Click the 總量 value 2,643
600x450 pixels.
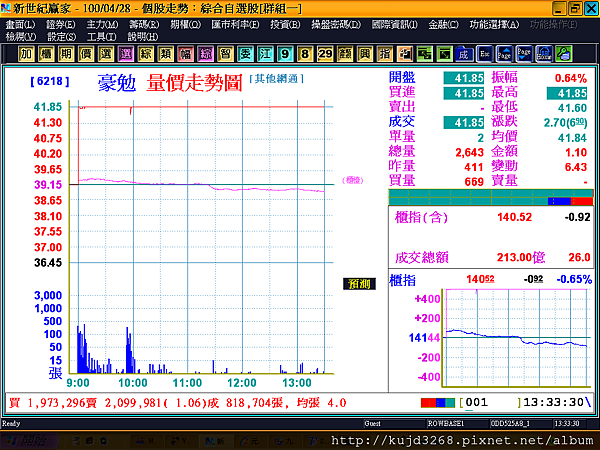[470, 152]
